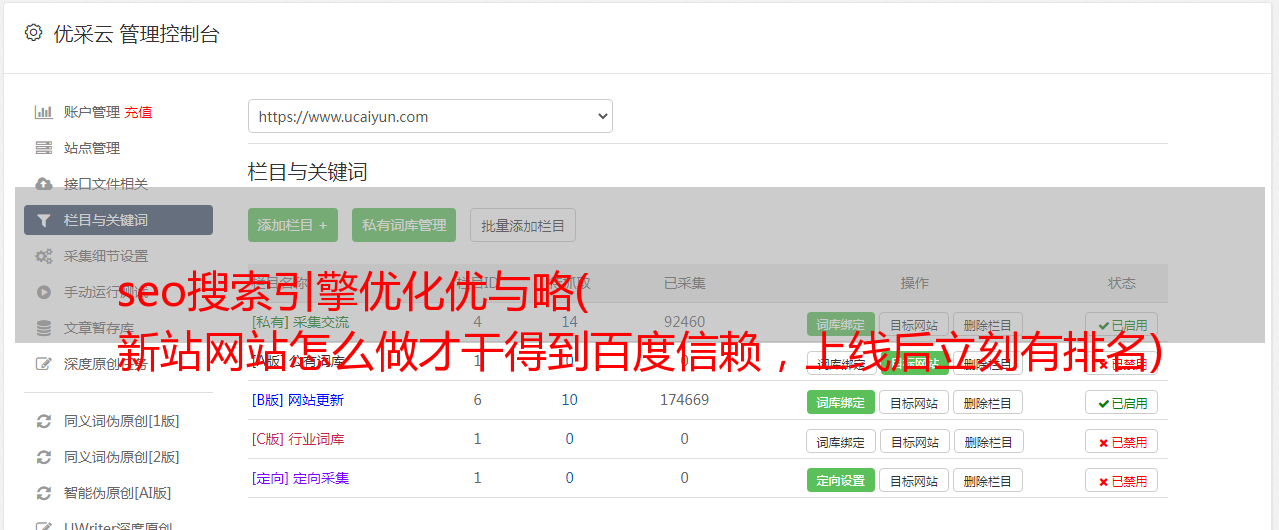Viewport: 1279px width, 530px height.
Task: Open the [B版] 网站更新 column link
Action: [298, 400]
